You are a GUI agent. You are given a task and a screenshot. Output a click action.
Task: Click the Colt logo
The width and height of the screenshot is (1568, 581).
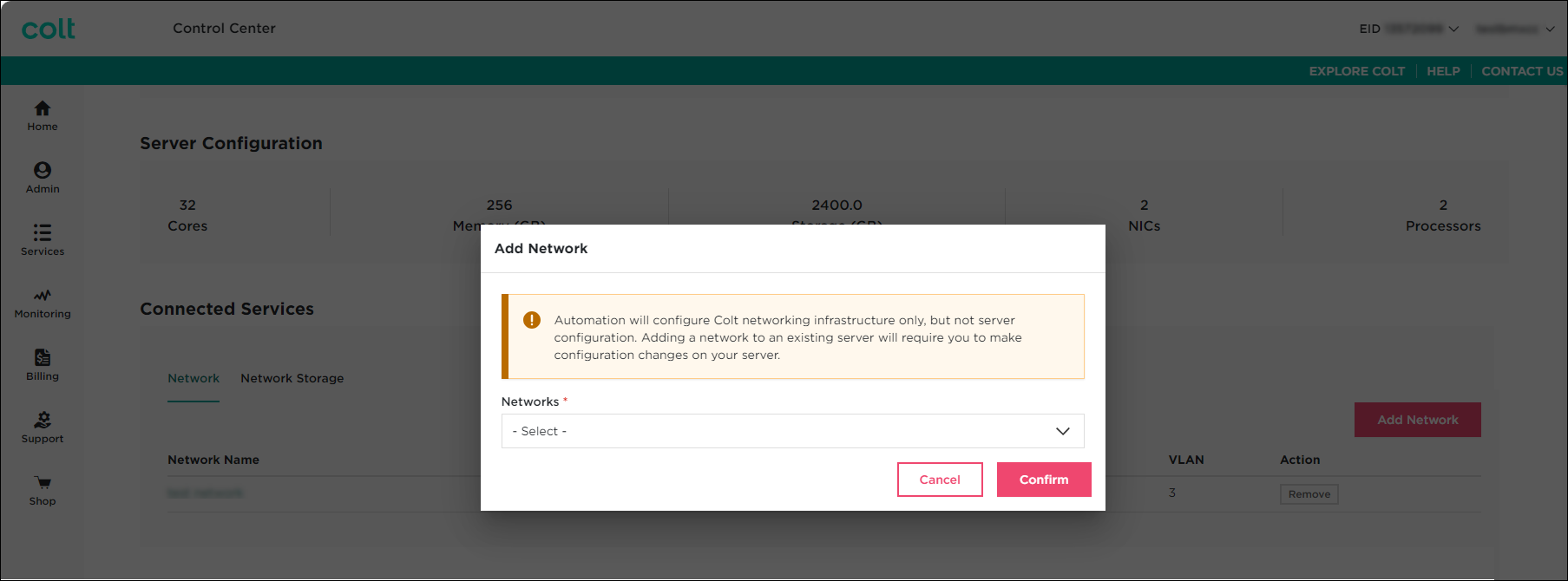49,29
